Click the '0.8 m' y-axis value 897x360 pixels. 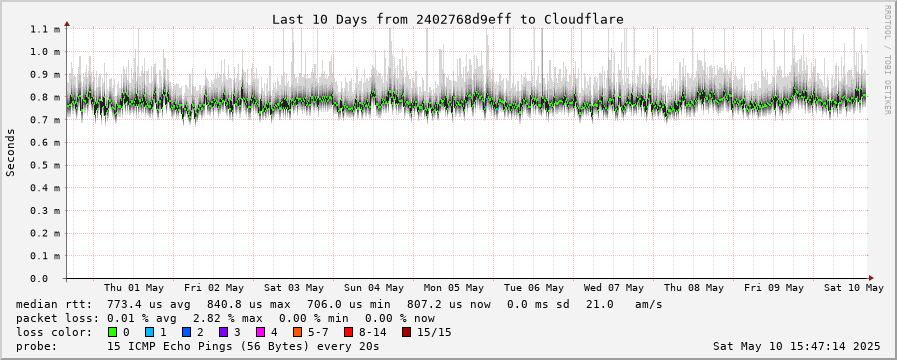point(45,97)
